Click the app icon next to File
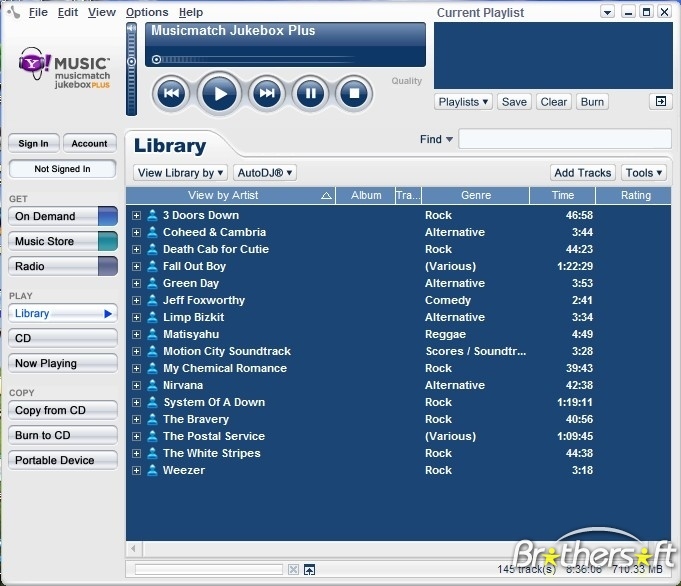Image resolution: width=681 pixels, height=586 pixels. pyautogui.click(x=14, y=12)
